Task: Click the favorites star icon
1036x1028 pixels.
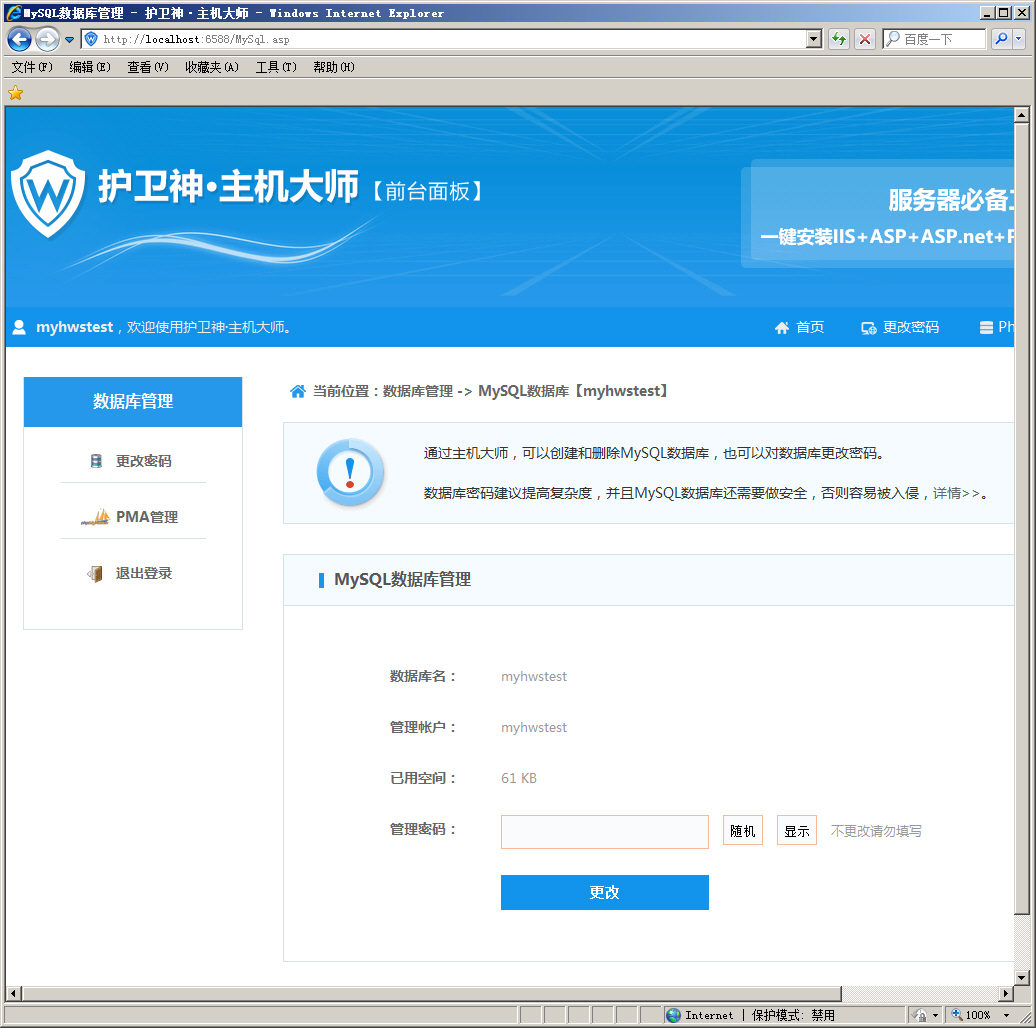Action: (15, 93)
